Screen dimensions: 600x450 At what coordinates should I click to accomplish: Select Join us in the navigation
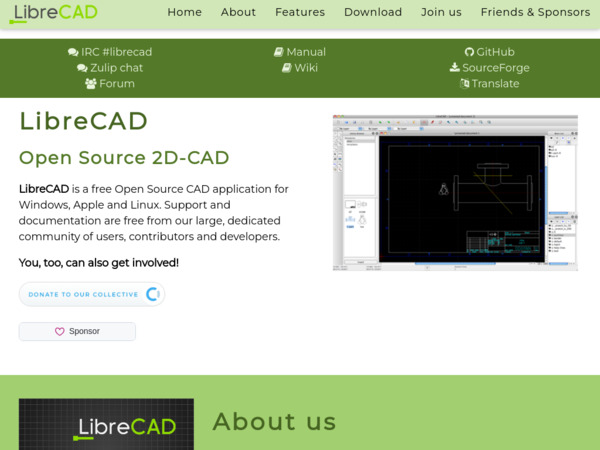click(x=441, y=12)
